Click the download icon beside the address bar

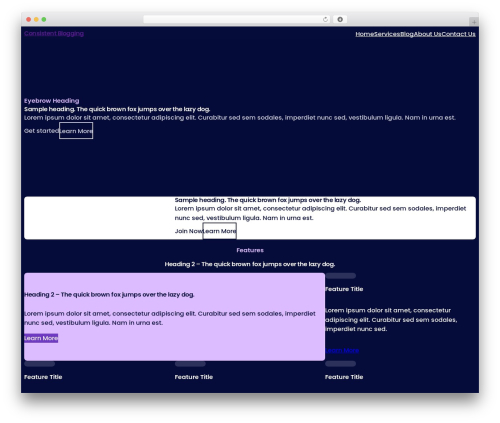[340, 19]
